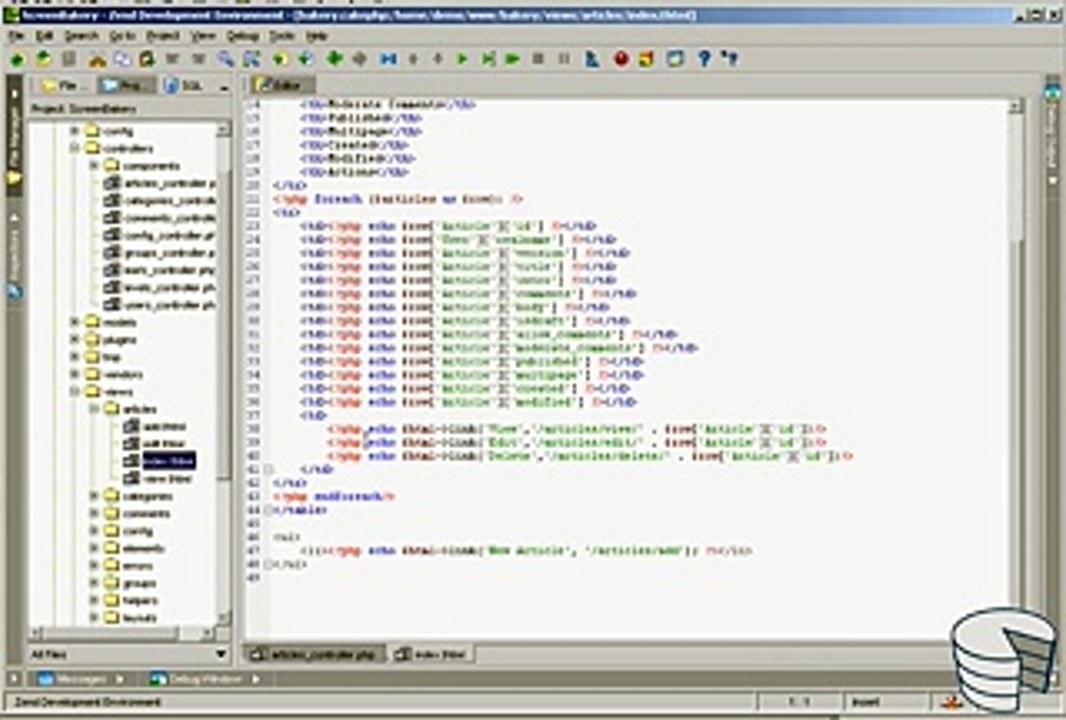Image resolution: width=1066 pixels, height=720 pixels.
Task: Collapse the controllers folder
Action: coord(75,148)
